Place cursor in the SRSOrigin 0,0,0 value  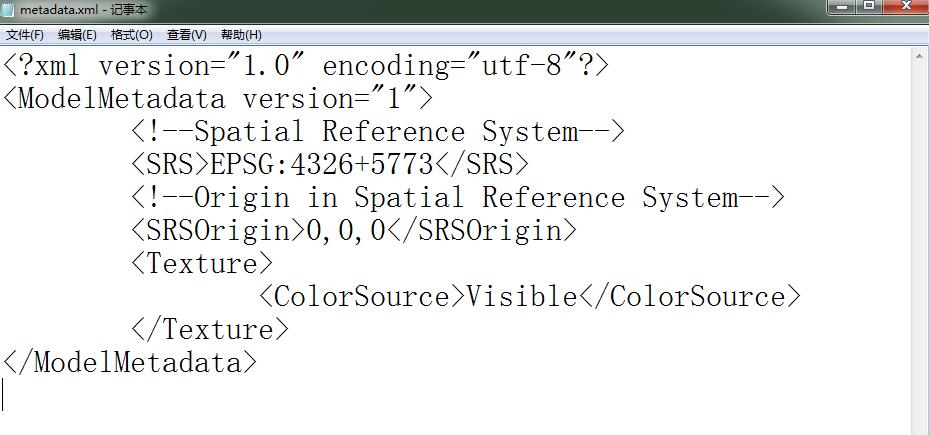[345, 231]
